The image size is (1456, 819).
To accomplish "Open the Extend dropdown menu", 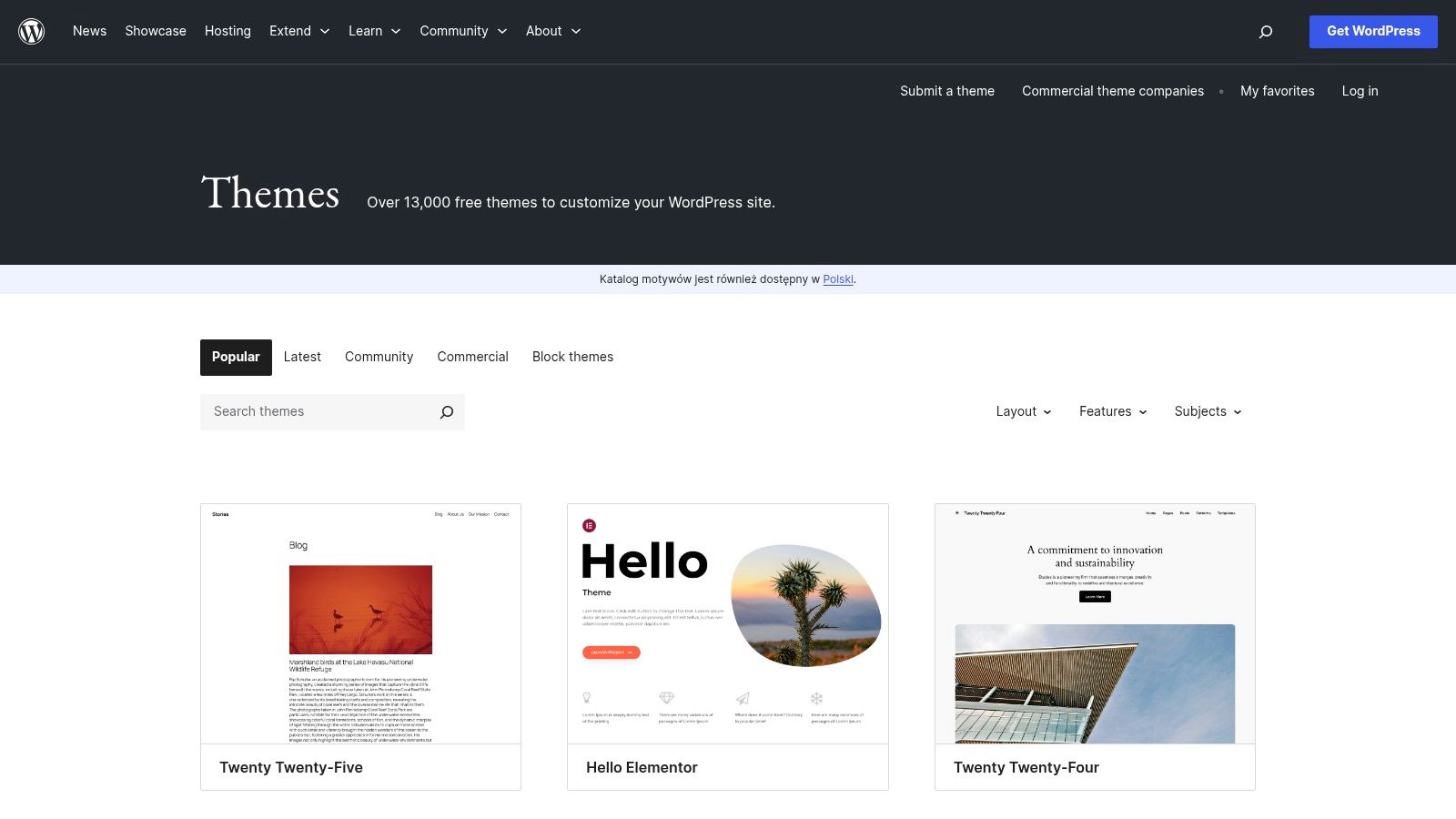I will point(299,31).
